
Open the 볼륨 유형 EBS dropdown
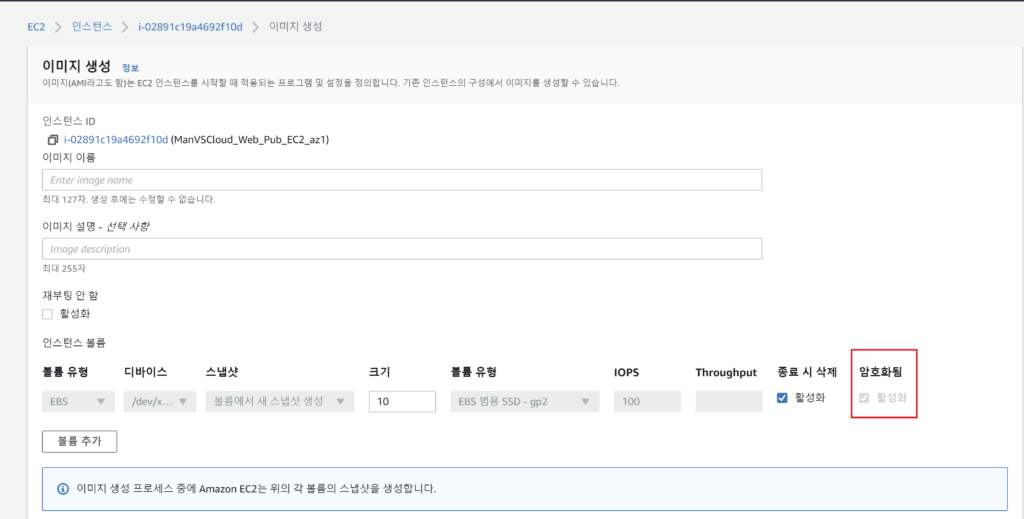[78, 402]
